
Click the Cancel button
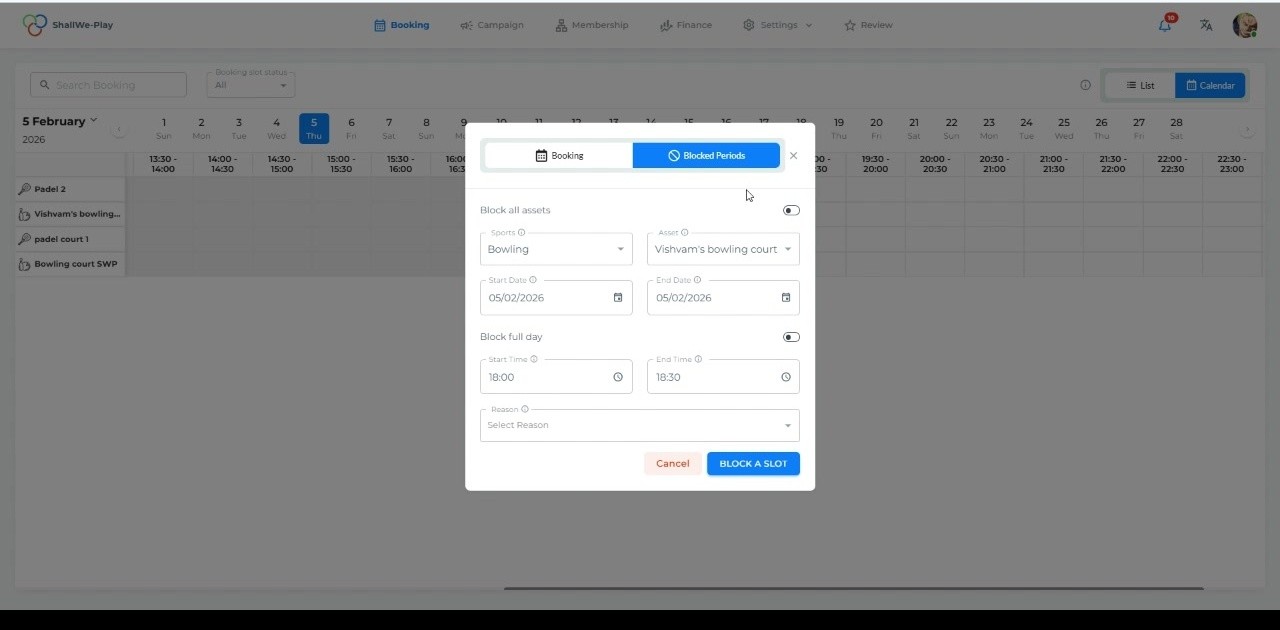click(x=672, y=463)
